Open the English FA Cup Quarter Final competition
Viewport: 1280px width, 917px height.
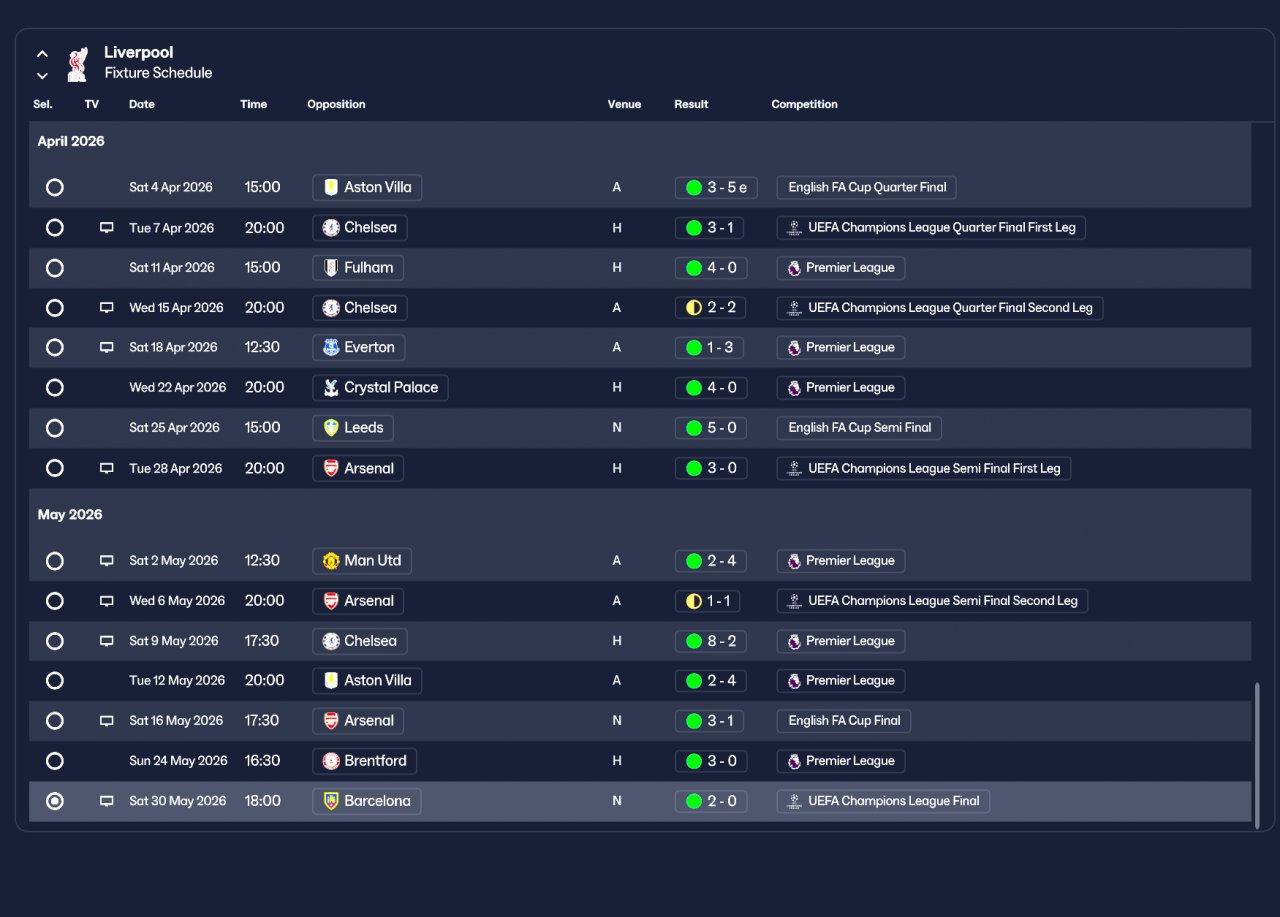tap(867, 187)
